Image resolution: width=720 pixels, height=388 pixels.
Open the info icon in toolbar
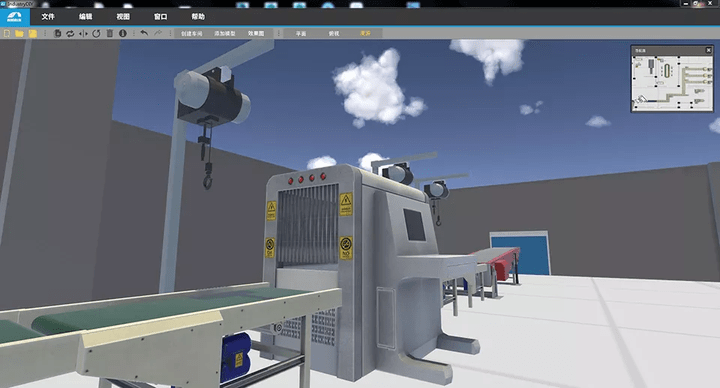(x=123, y=34)
